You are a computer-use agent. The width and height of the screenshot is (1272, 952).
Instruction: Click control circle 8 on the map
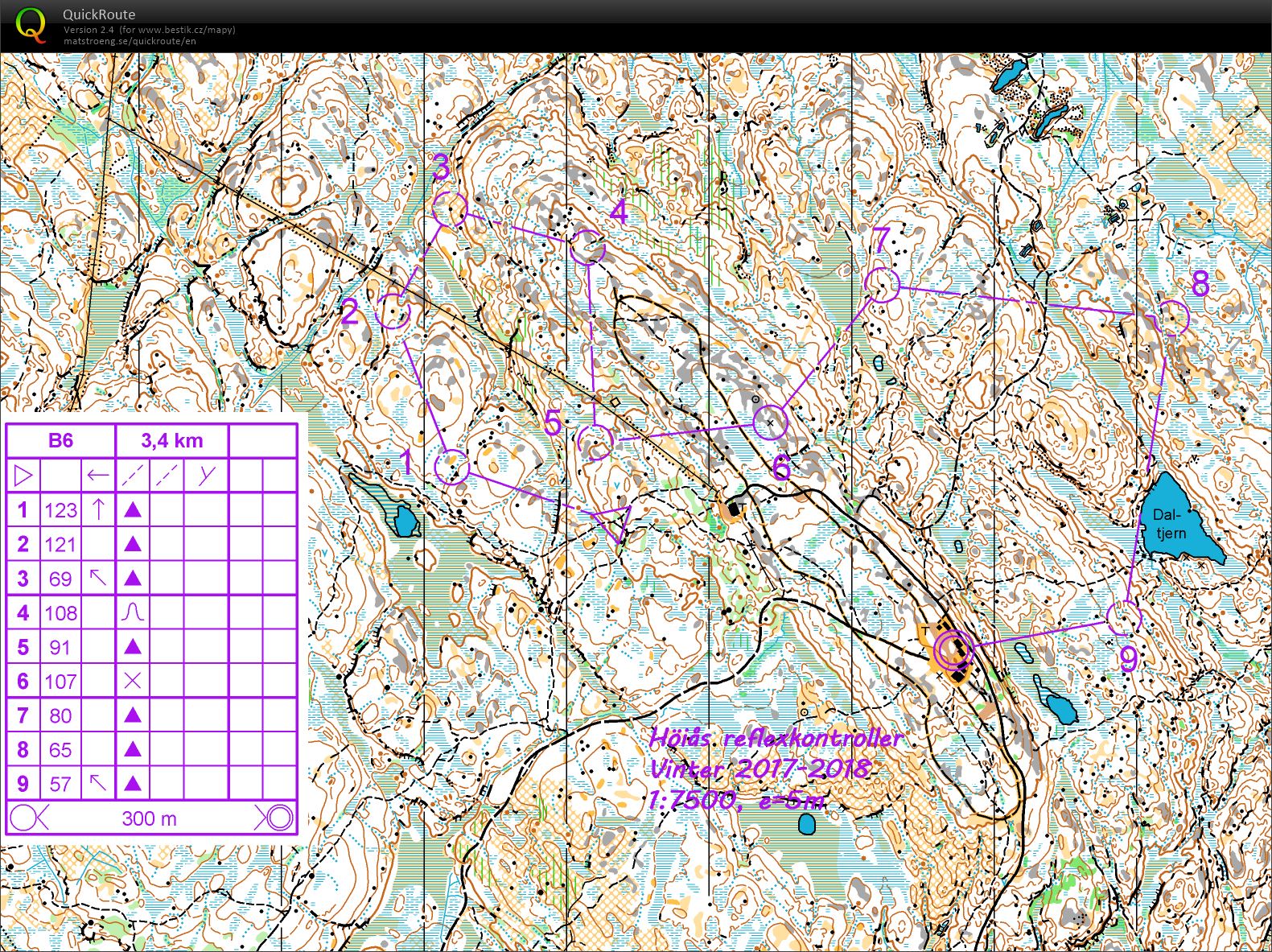click(1172, 318)
